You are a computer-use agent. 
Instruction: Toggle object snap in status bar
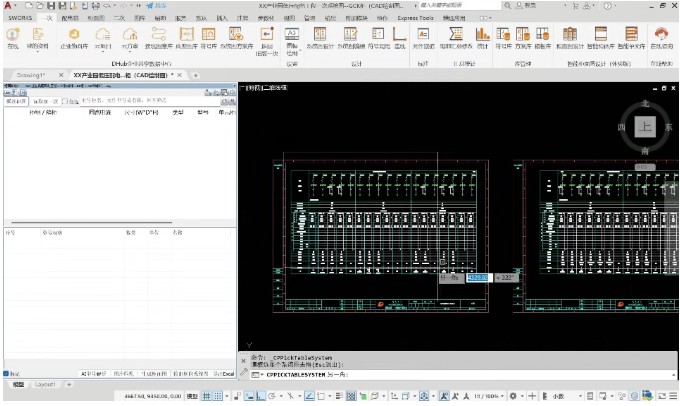click(x=321, y=396)
